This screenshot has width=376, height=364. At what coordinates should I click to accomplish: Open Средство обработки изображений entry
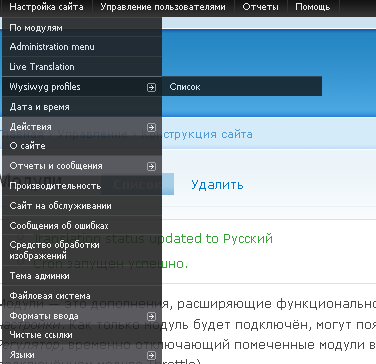point(82,251)
